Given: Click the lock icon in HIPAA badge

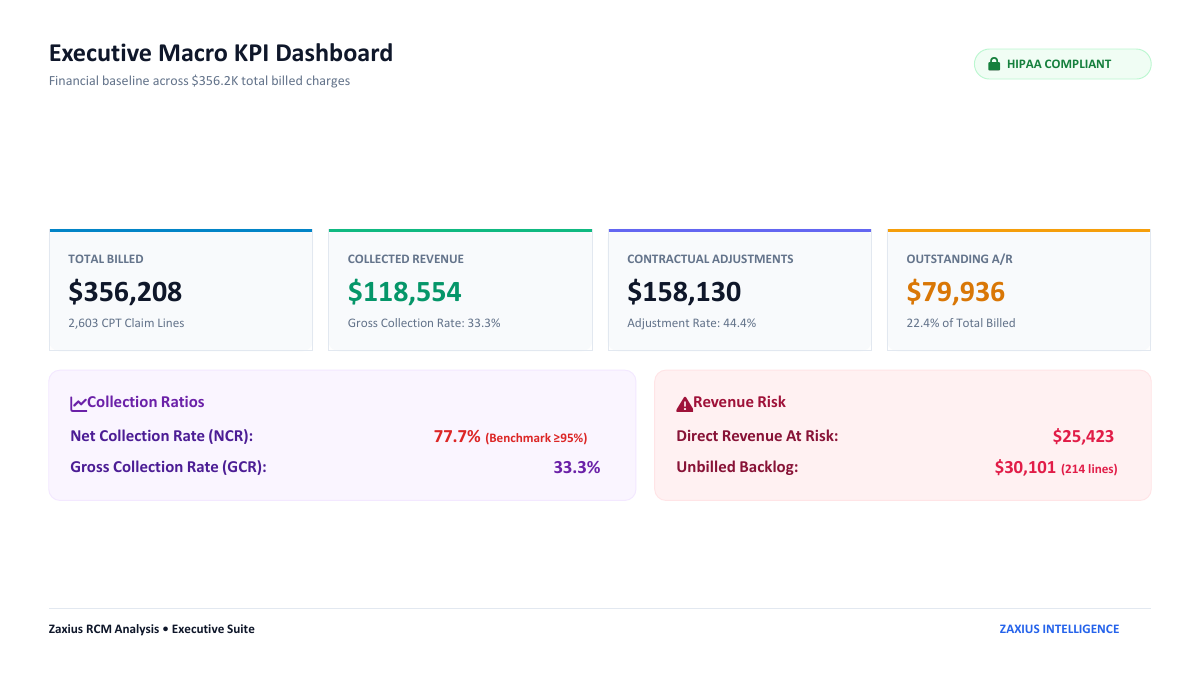Looking at the screenshot, I should point(994,64).
